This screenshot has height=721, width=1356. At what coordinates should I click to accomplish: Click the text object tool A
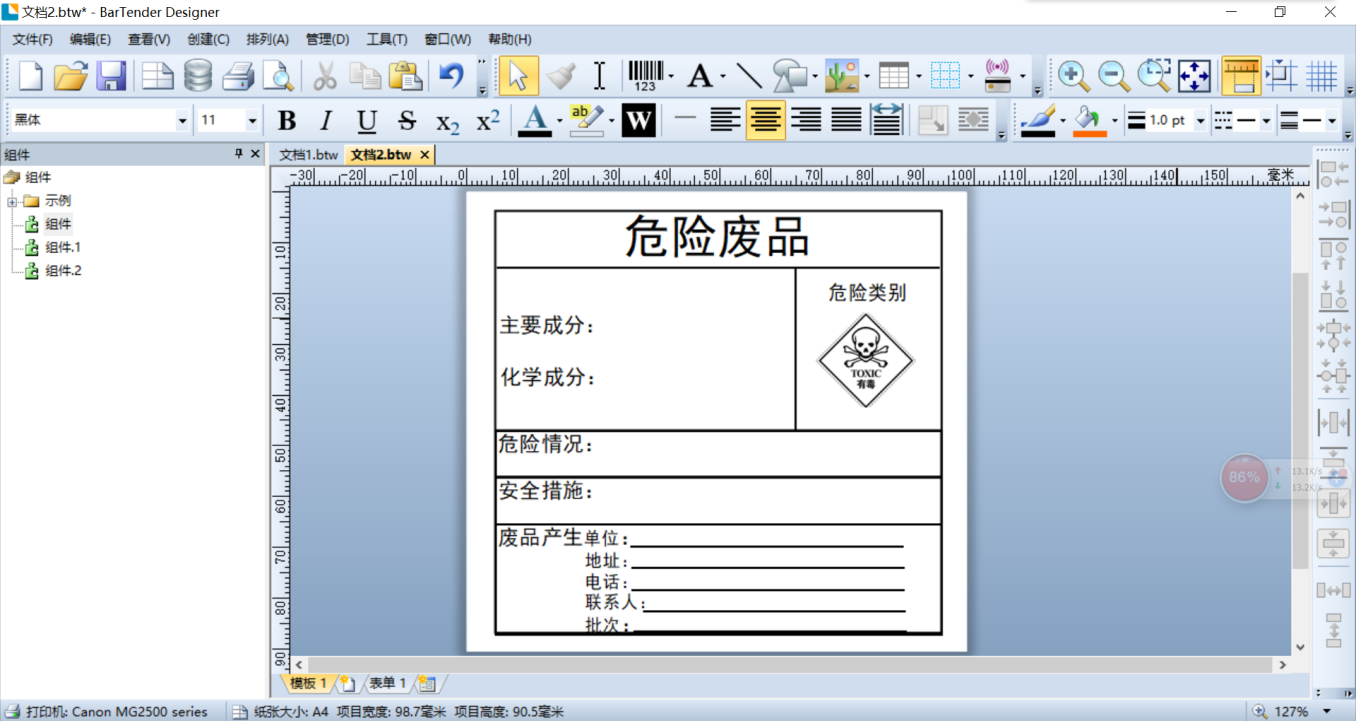tap(700, 76)
